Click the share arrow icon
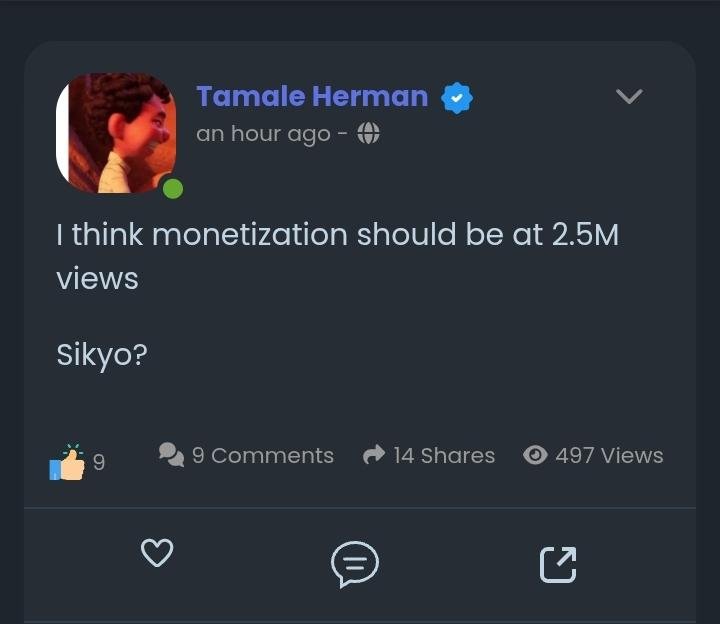The image size is (720, 624). (x=374, y=455)
